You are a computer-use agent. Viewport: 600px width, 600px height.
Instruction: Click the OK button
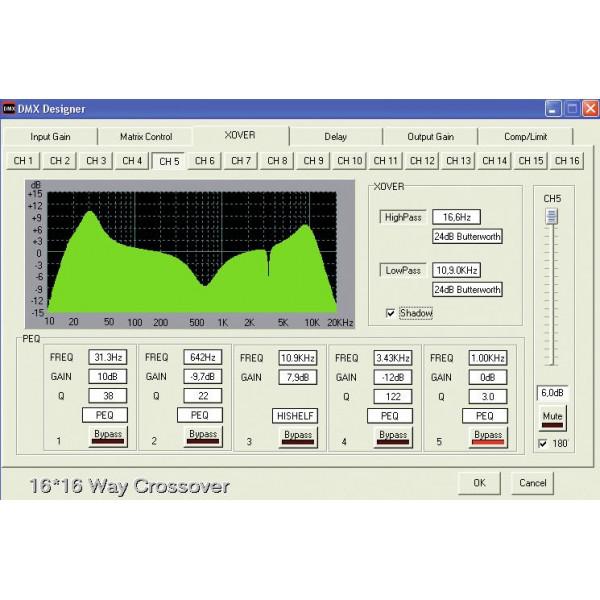pyautogui.click(x=479, y=483)
